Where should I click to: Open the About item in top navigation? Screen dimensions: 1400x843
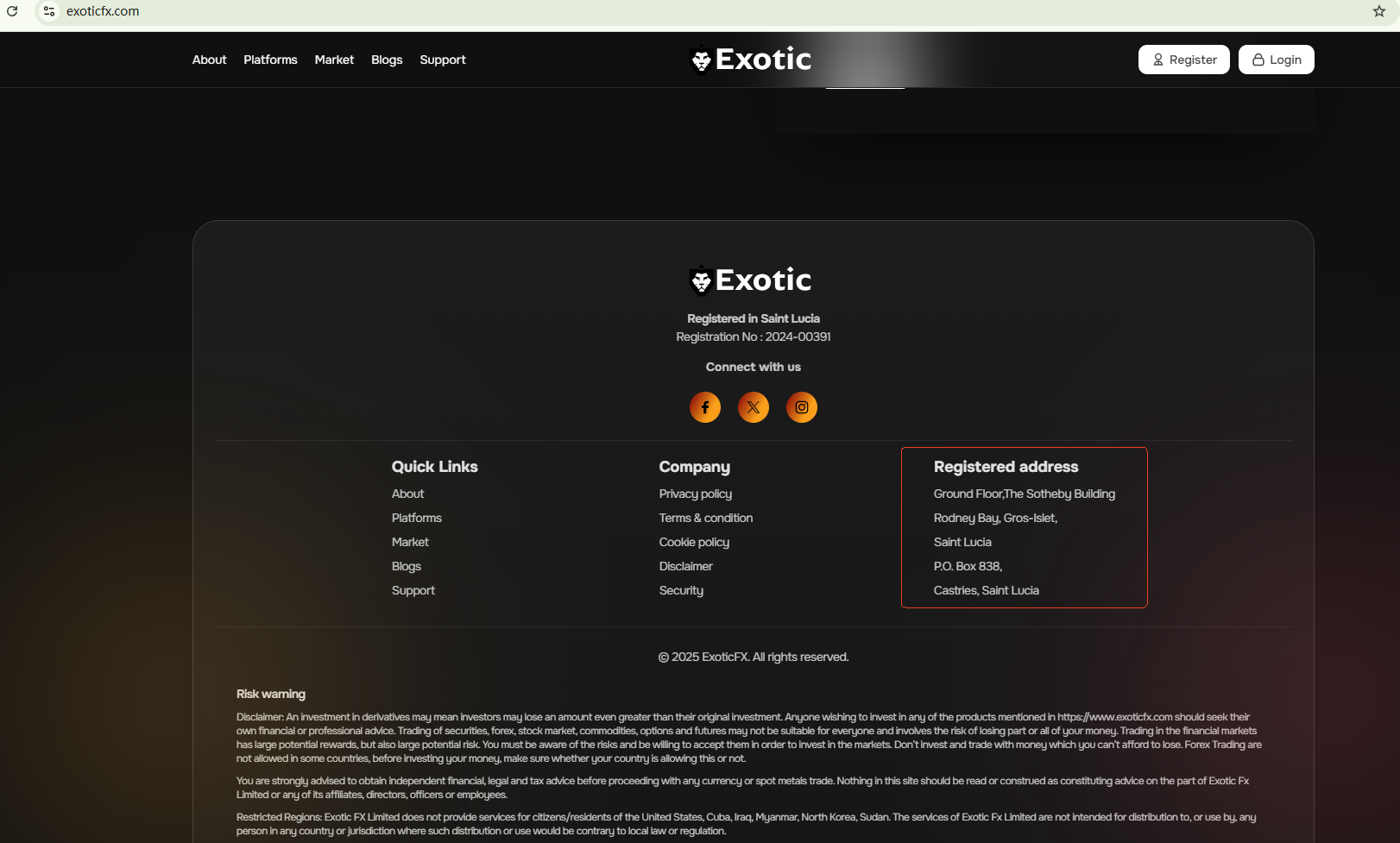(x=210, y=60)
